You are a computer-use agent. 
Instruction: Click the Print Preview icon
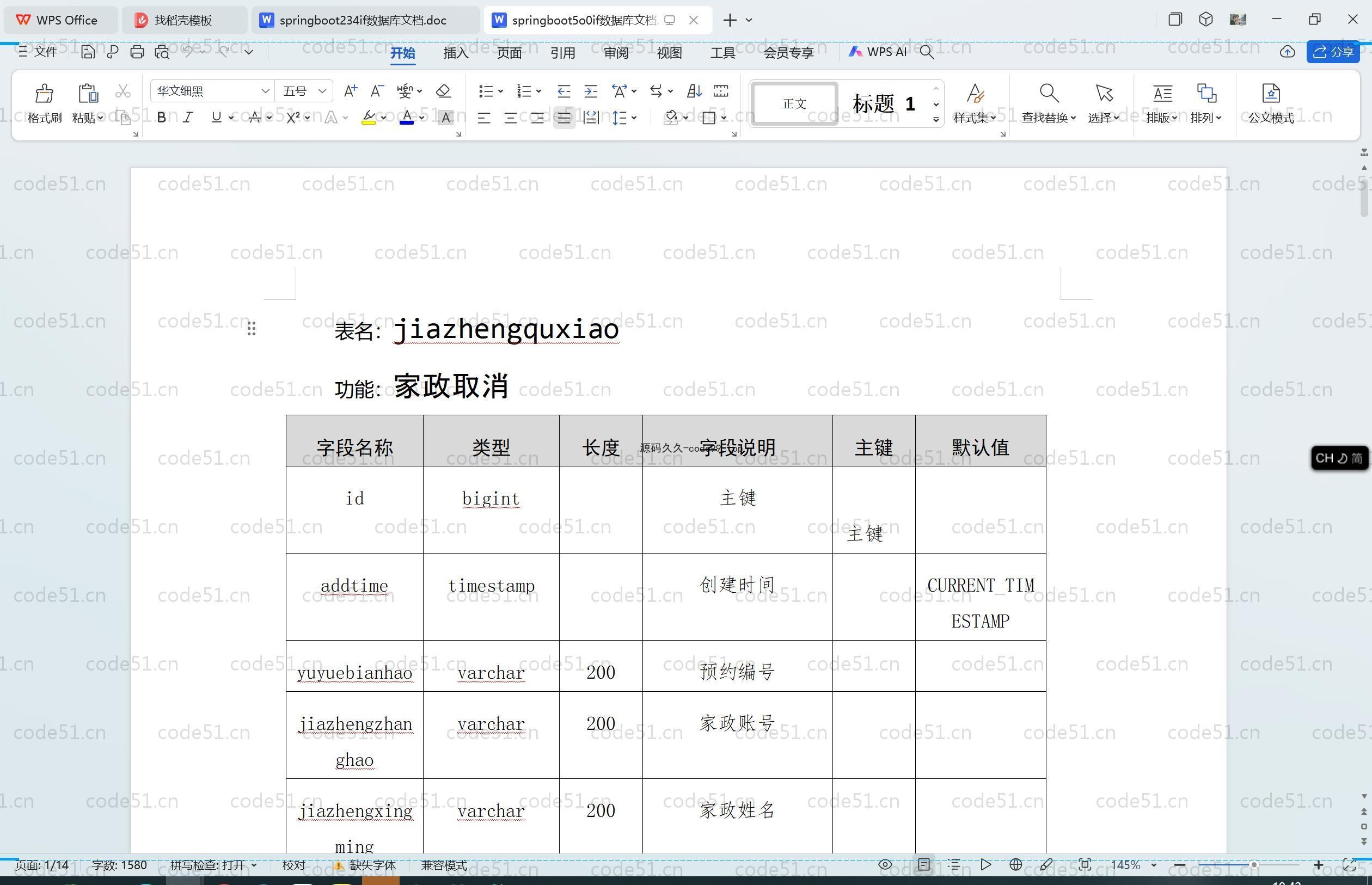tap(162, 52)
